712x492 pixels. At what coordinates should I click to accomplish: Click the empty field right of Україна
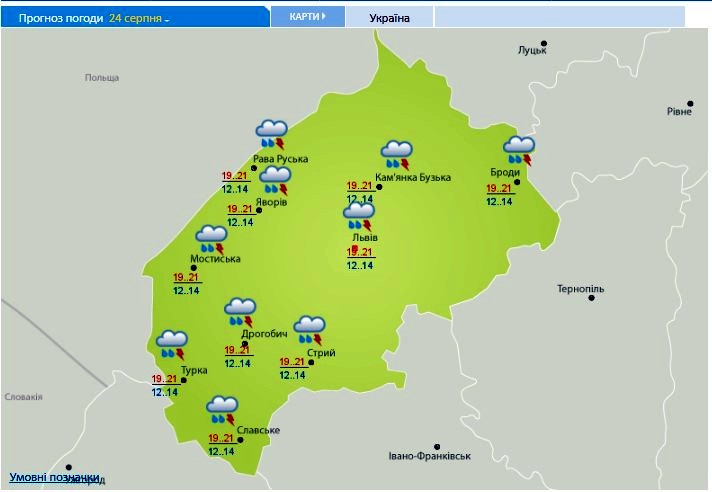click(559, 17)
